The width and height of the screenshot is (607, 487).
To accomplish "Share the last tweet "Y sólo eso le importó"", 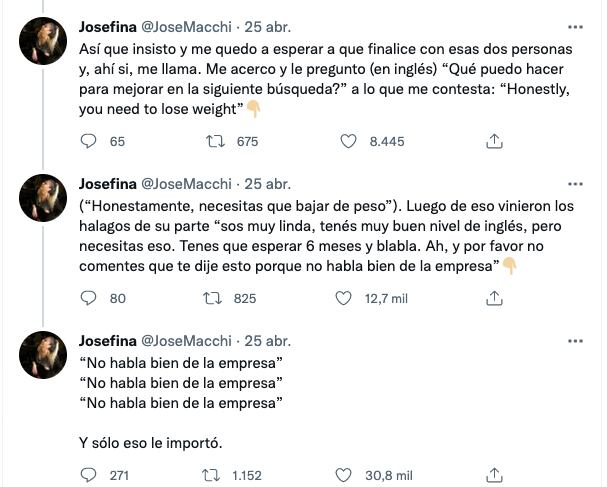I will click(x=493, y=476).
